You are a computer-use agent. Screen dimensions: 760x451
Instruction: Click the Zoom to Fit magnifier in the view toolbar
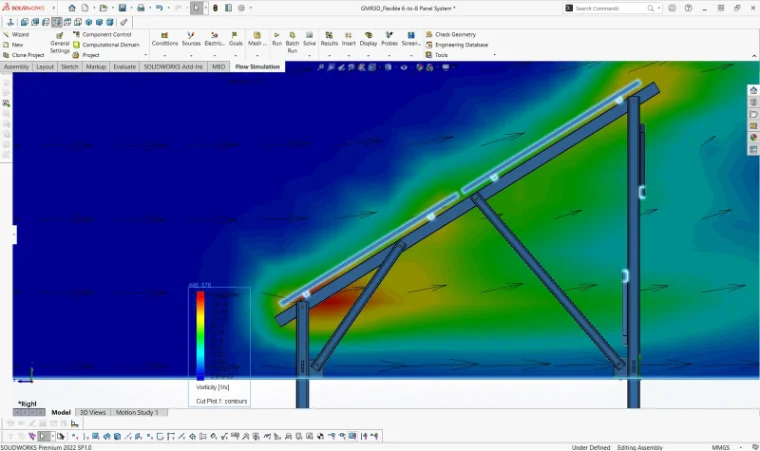320,67
